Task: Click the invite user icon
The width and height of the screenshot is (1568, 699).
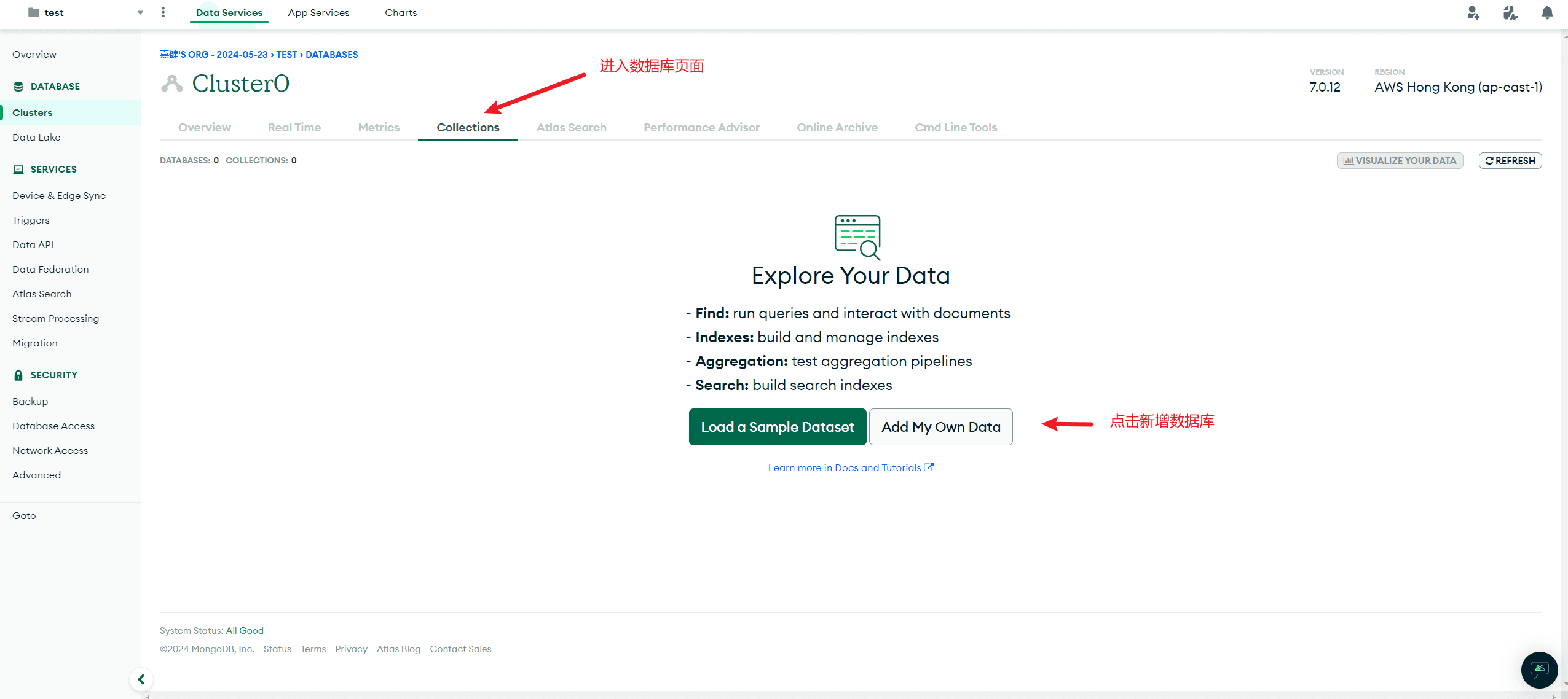Action: (x=1473, y=13)
